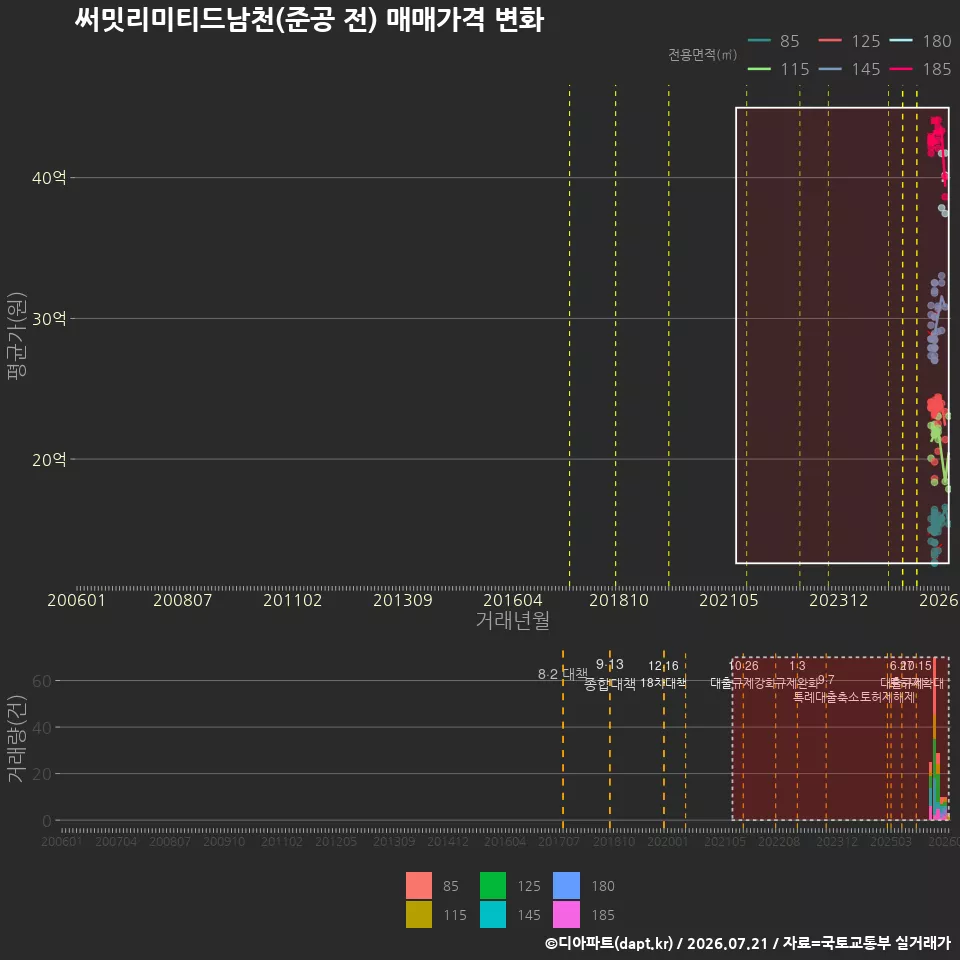Image resolution: width=960 pixels, height=960 pixels.
Task: Click the 20억 label on the price axis
Action: pyautogui.click(x=49, y=459)
